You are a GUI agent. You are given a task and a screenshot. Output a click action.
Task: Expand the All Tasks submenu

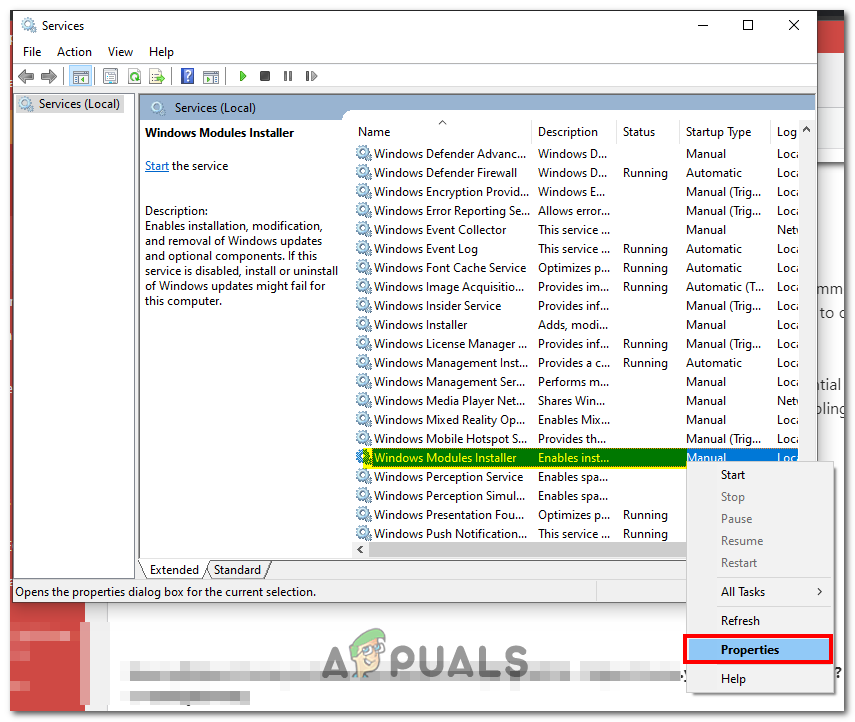click(x=760, y=592)
